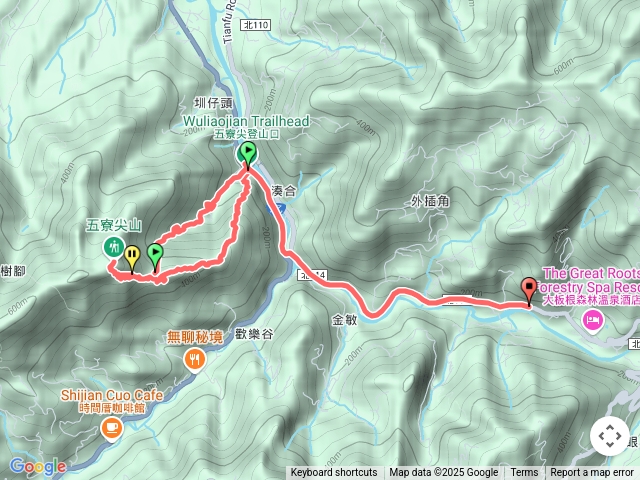Click the 北110 road shield

(255, 25)
